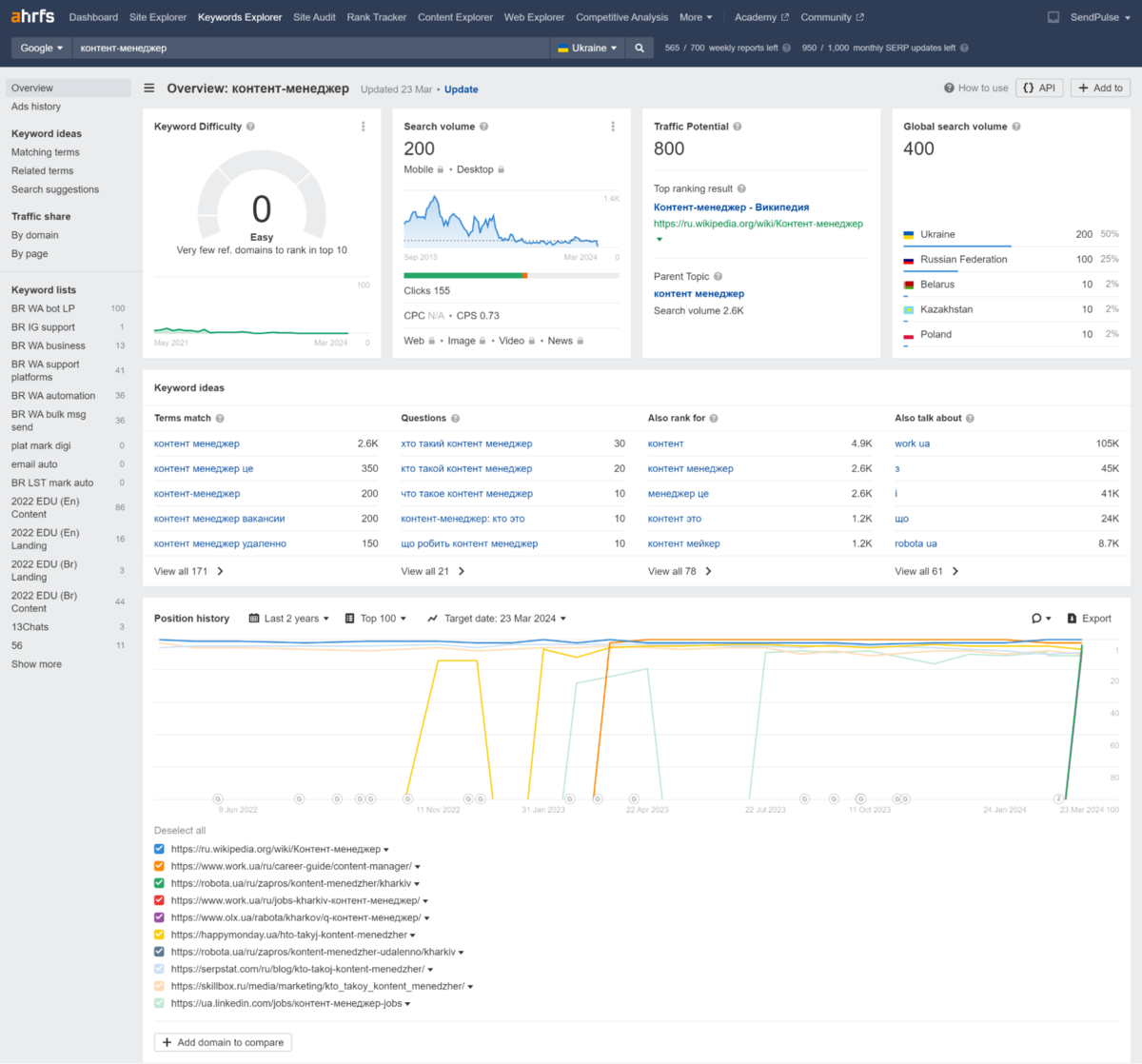Click help icon next to Traffic Potential
The image size is (1142, 1064).
click(738, 127)
